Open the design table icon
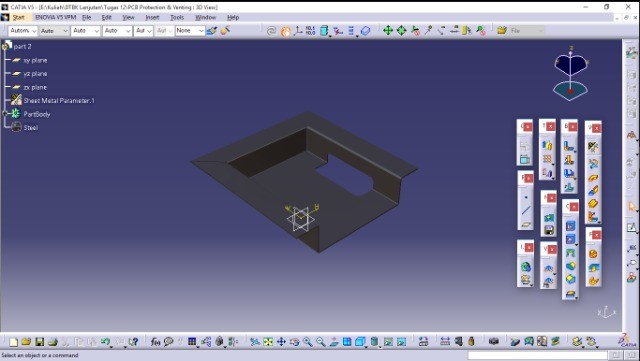This screenshot has width=640, height=361. click(192, 341)
